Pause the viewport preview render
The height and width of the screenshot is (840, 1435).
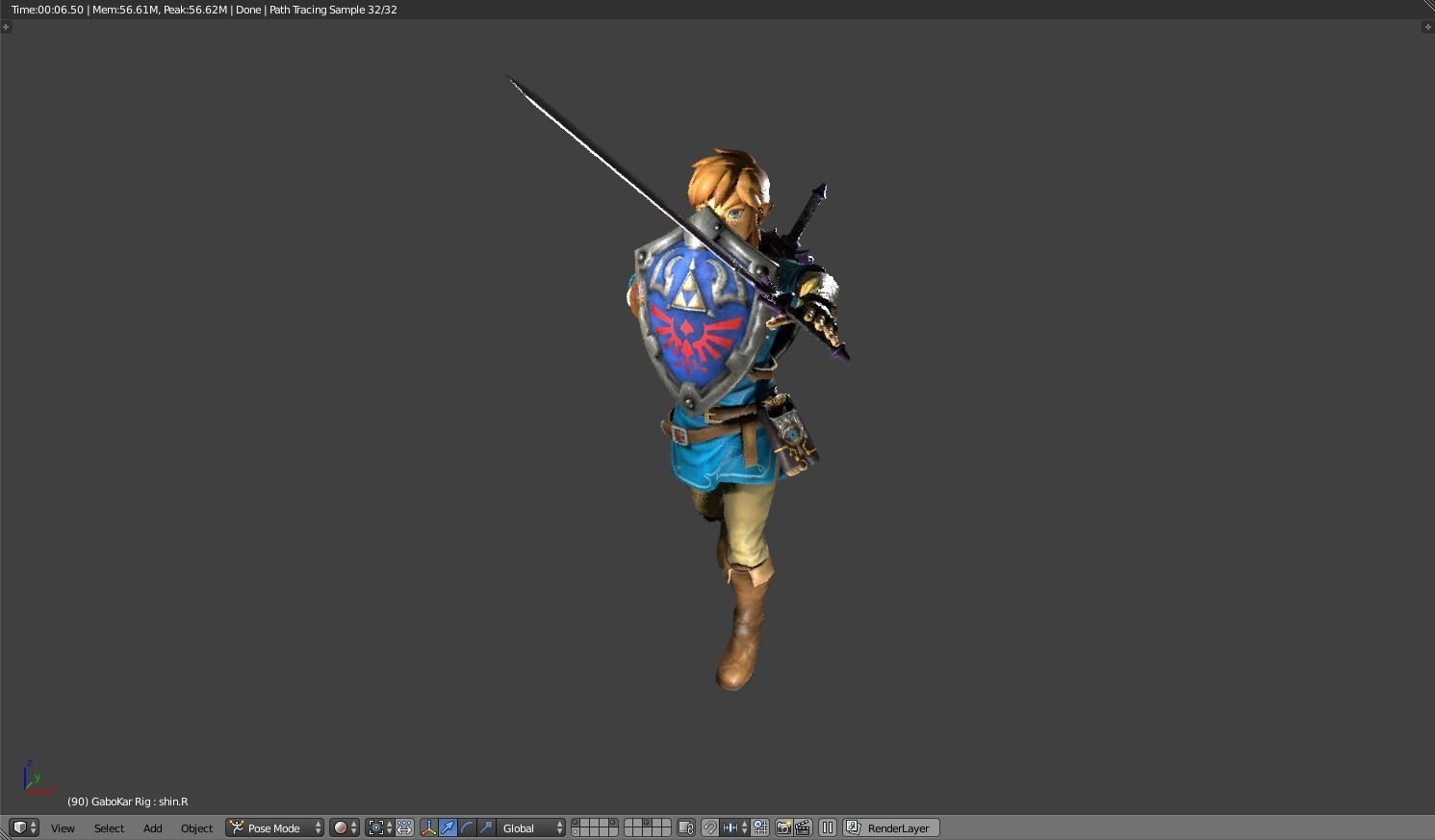828,827
